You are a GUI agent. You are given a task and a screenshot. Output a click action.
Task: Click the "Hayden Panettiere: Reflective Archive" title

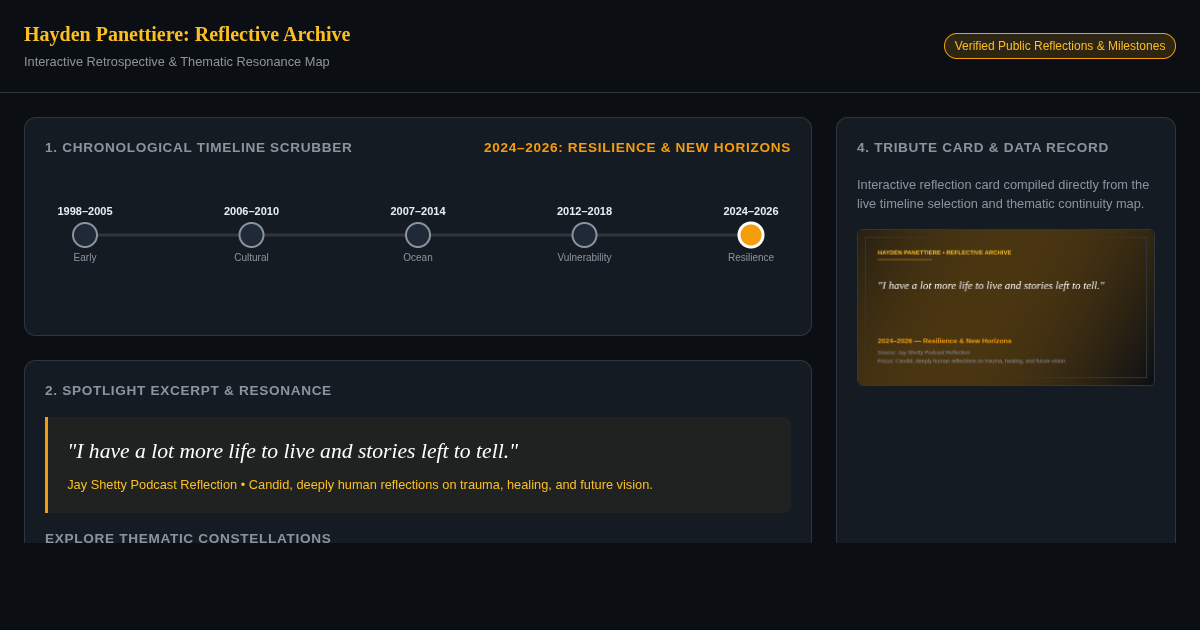[187, 34]
